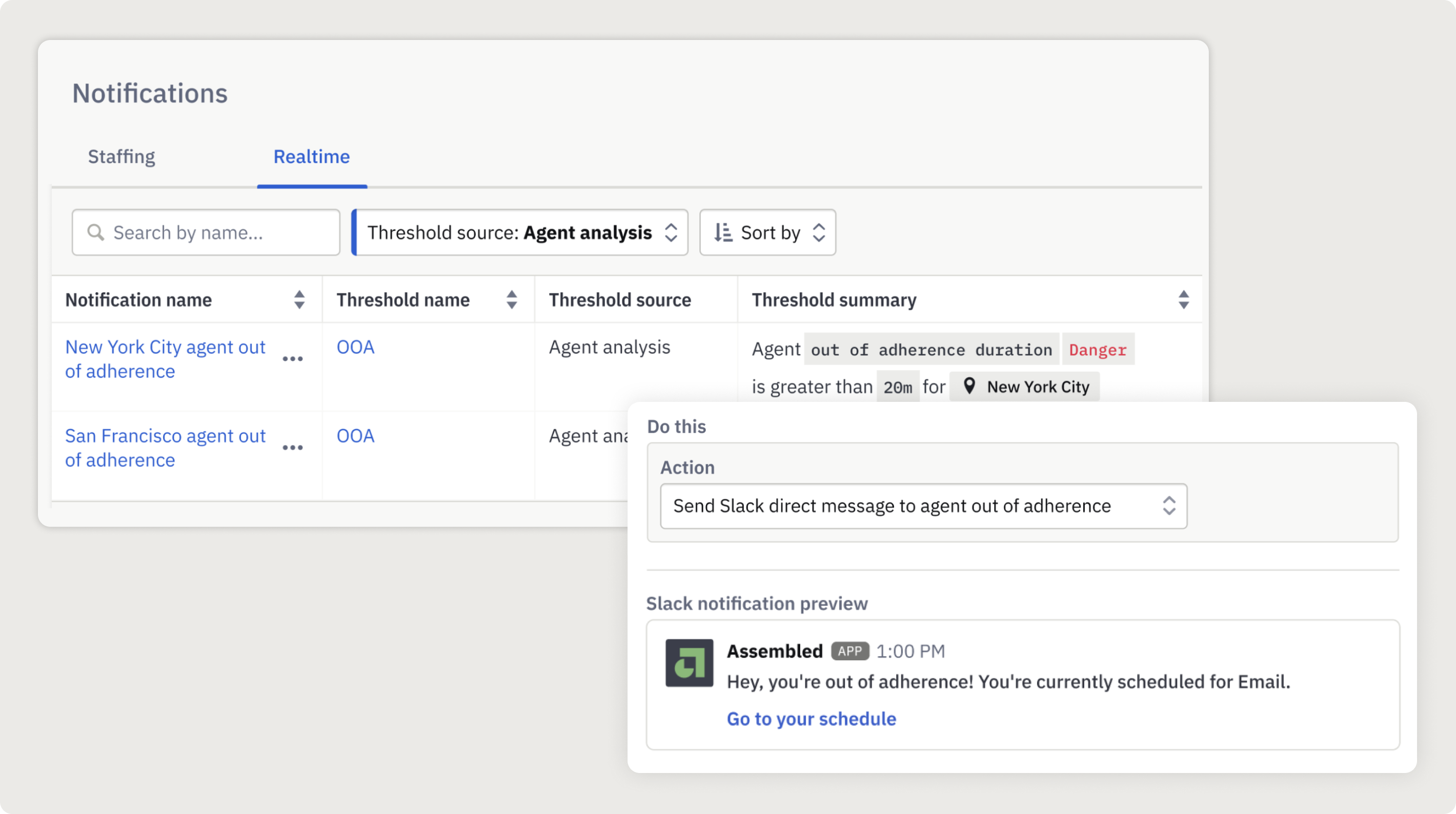1456x814 pixels.
Task: Sort by Notification name column arrows
Action: [299, 299]
